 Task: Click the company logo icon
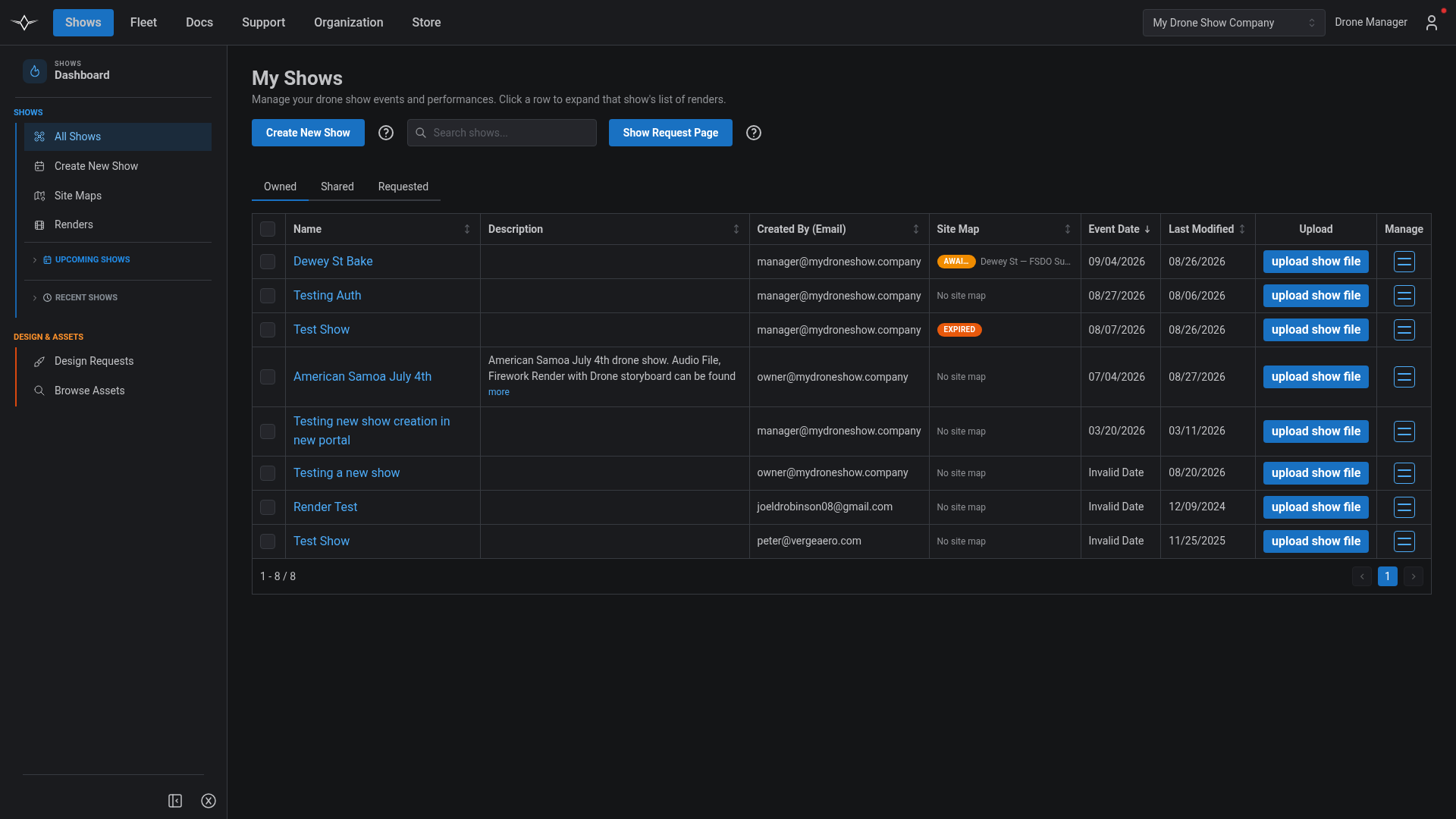point(24,23)
